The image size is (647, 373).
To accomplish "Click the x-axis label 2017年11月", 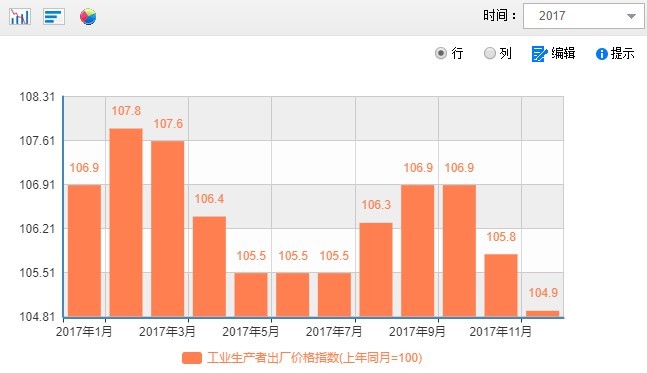I will (x=501, y=331).
